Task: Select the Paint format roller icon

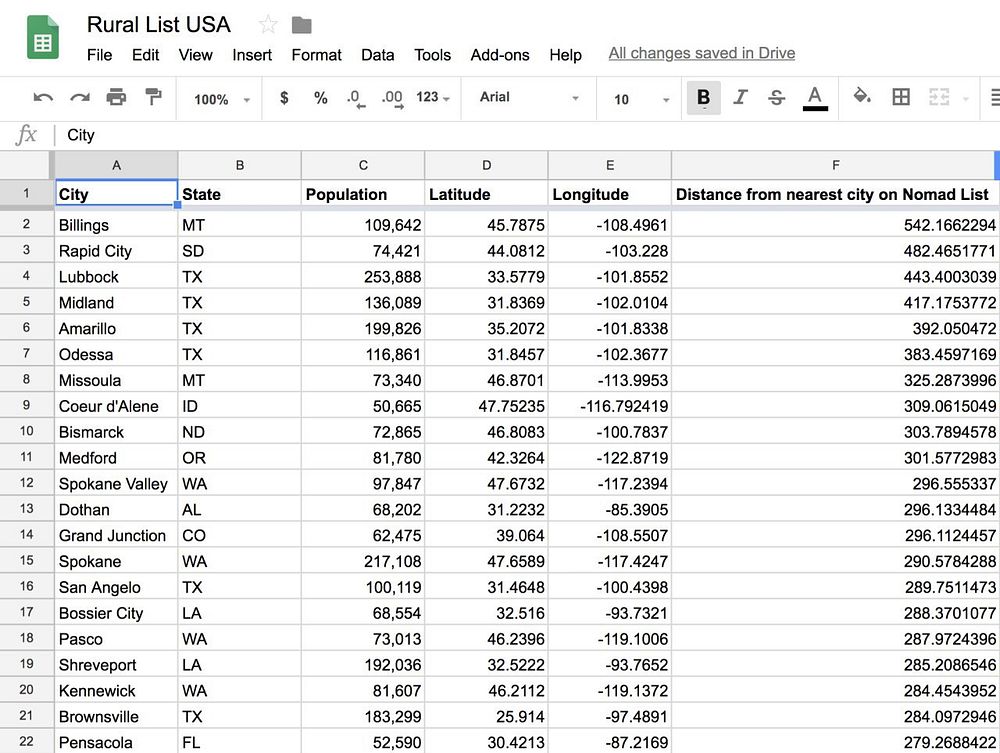Action: pyautogui.click(x=153, y=97)
